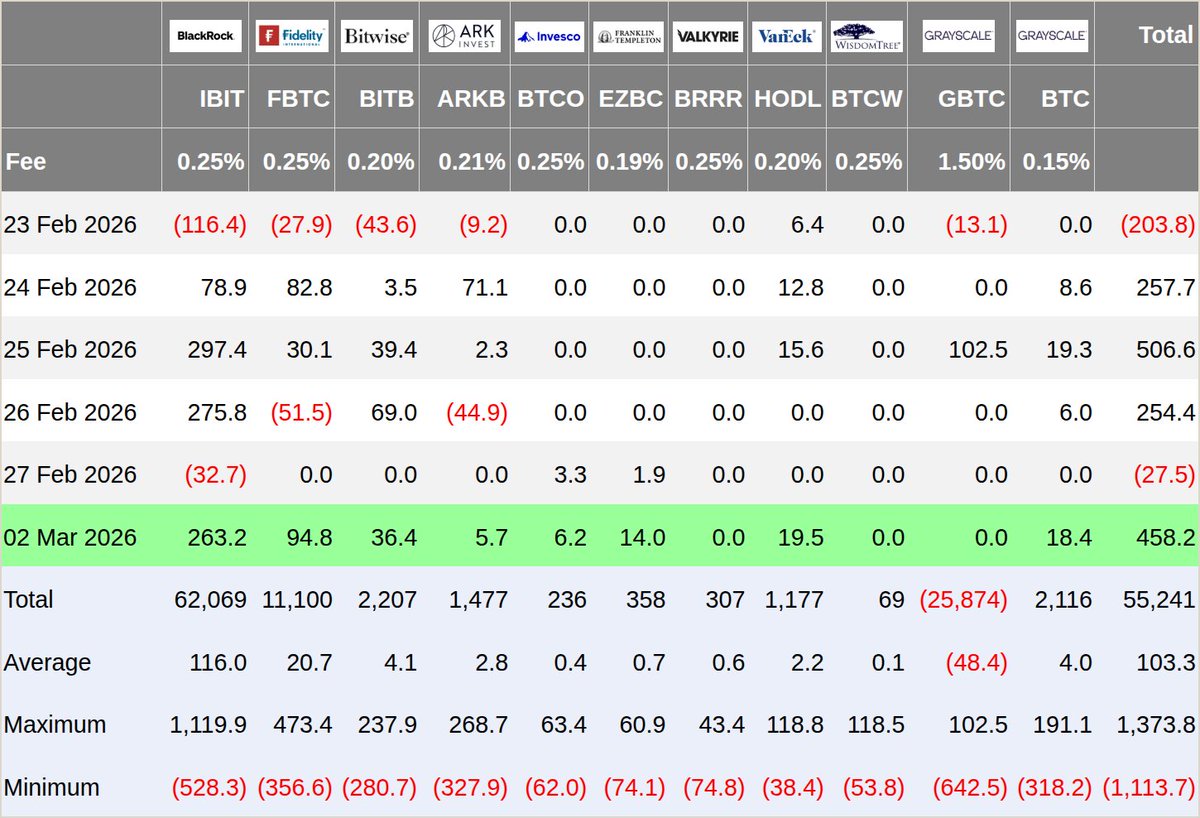Select the highlighted 02 Mar 2026 row label
This screenshot has height=818, width=1200.
click(x=70, y=537)
